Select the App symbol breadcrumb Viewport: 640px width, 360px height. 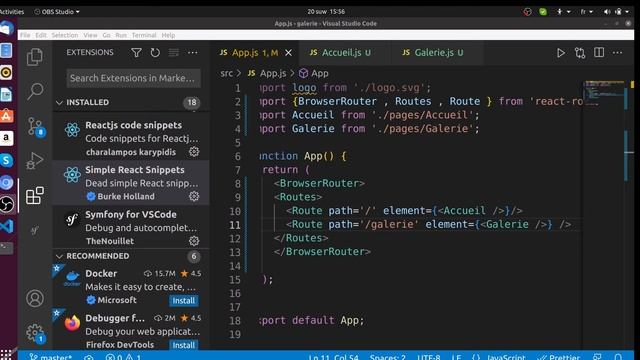pos(313,73)
